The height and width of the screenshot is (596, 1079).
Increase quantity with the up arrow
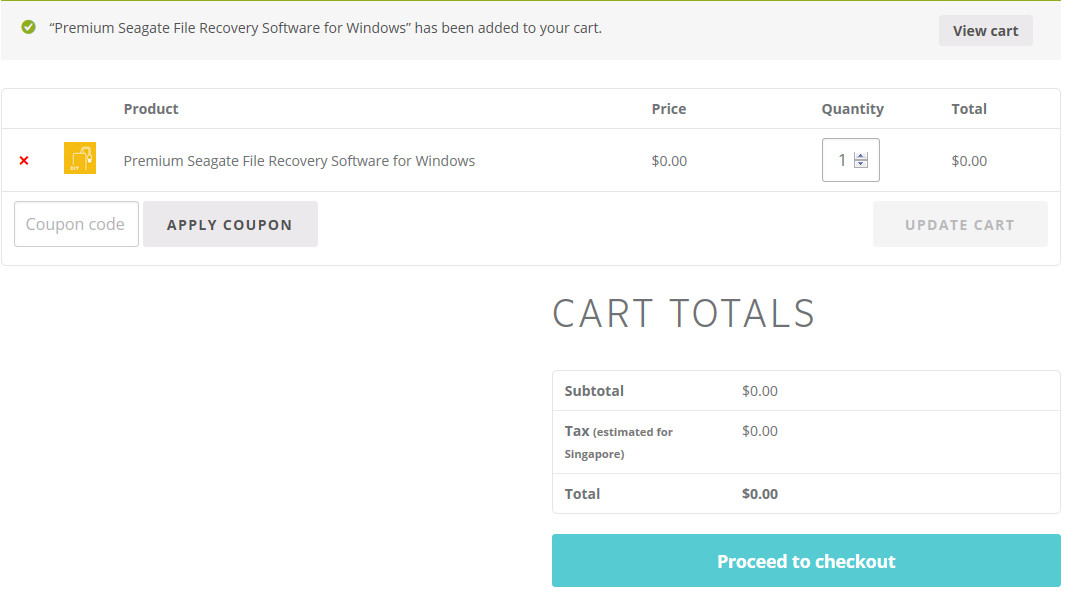click(x=861, y=155)
